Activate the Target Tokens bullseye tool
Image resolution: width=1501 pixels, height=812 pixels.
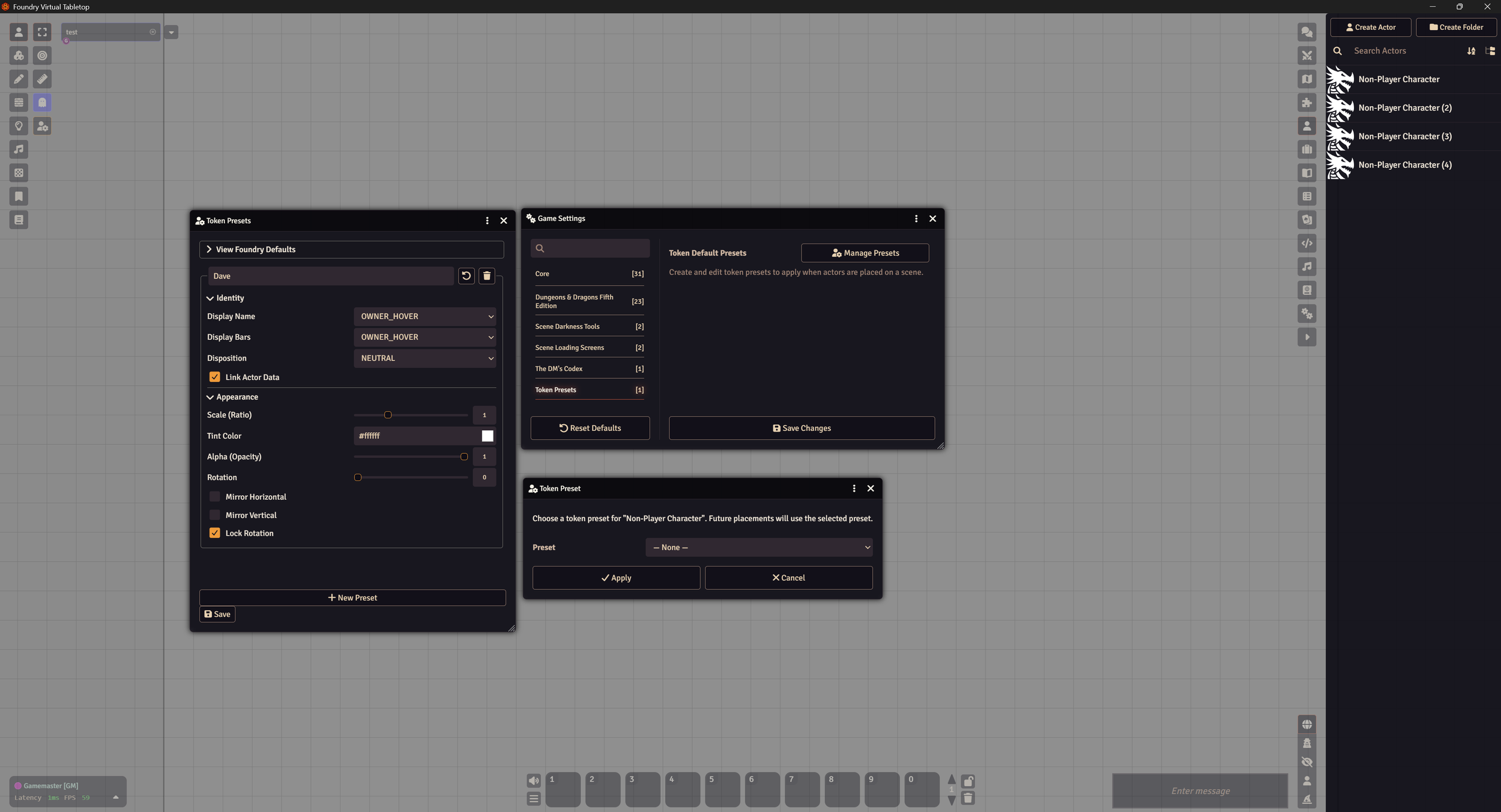(x=42, y=55)
